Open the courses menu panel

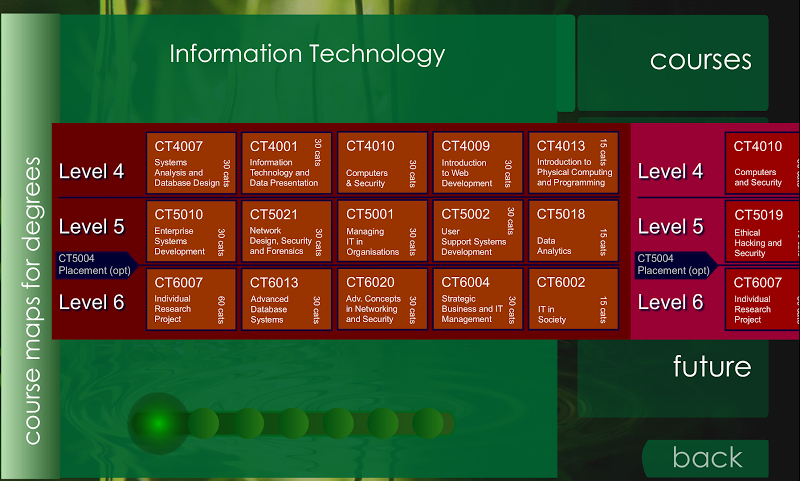(672, 63)
